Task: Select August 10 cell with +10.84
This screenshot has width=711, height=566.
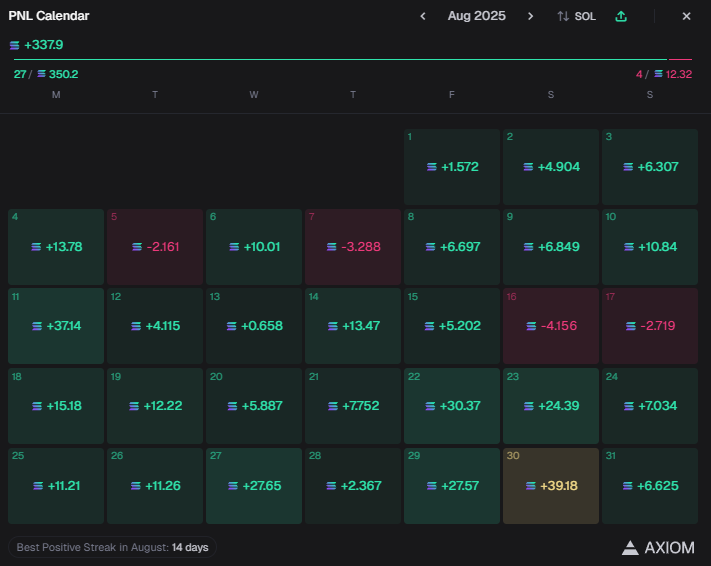Action: [650, 247]
